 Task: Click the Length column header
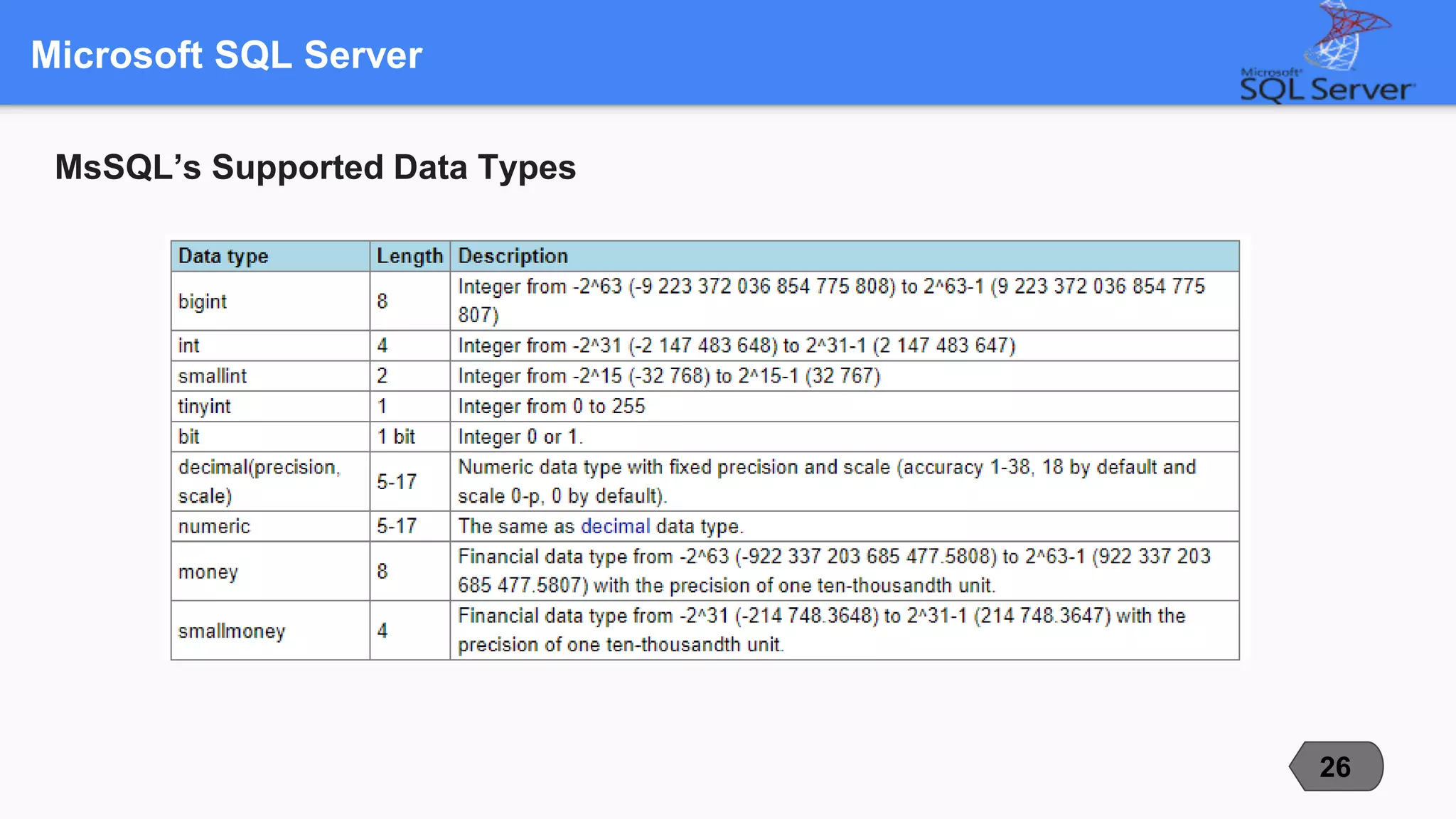pos(409,256)
